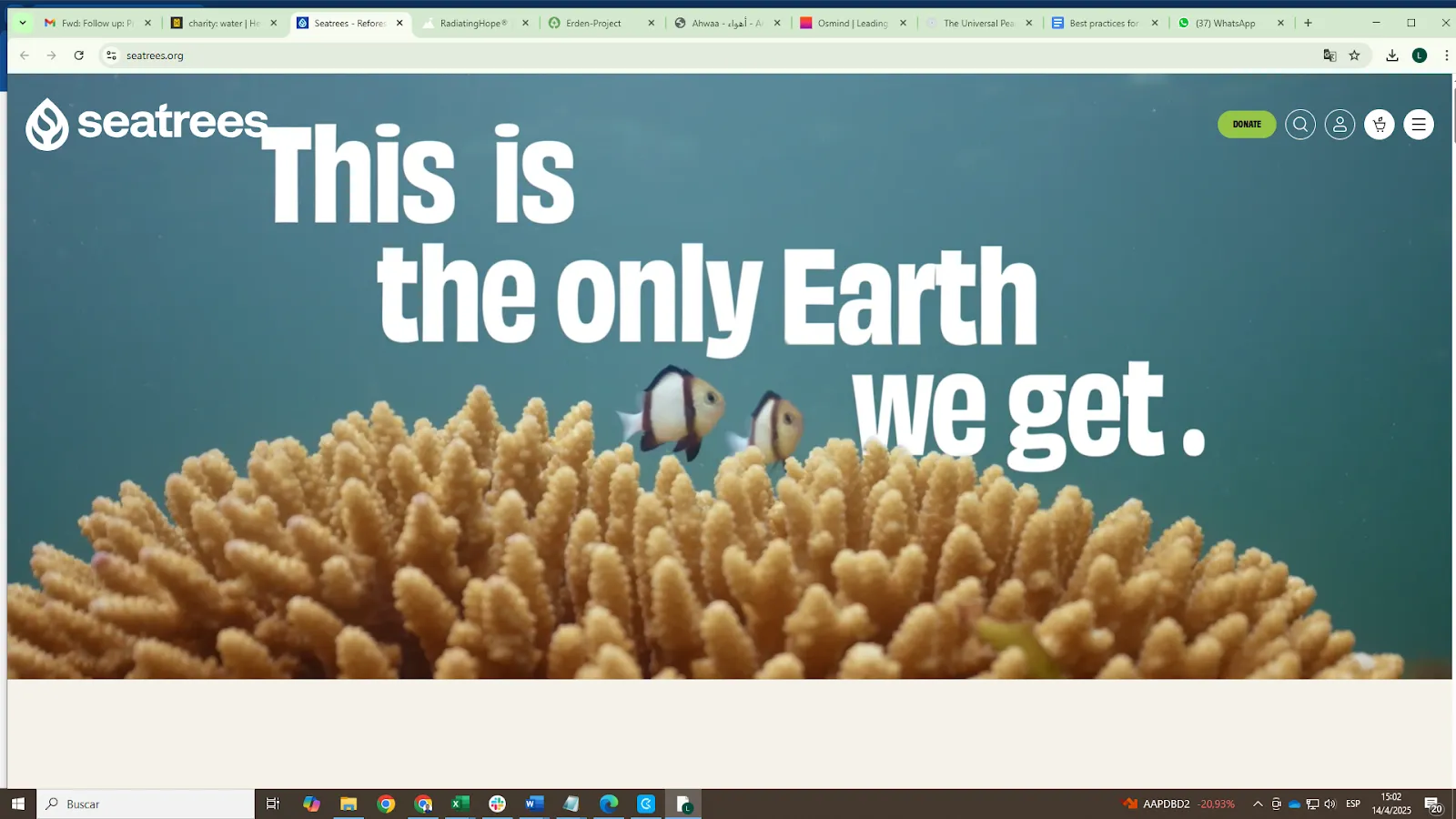Show hidden system tray icons

click(x=1258, y=804)
